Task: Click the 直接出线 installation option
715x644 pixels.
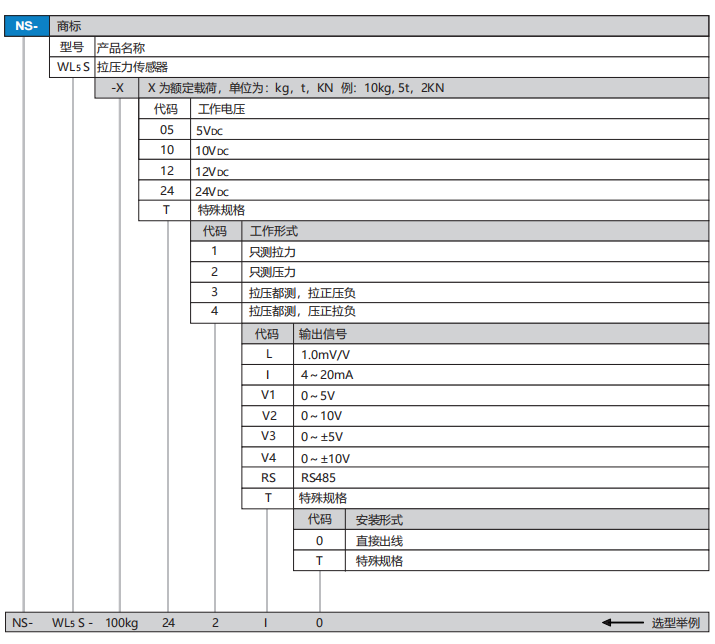Action: pyautogui.click(x=379, y=541)
